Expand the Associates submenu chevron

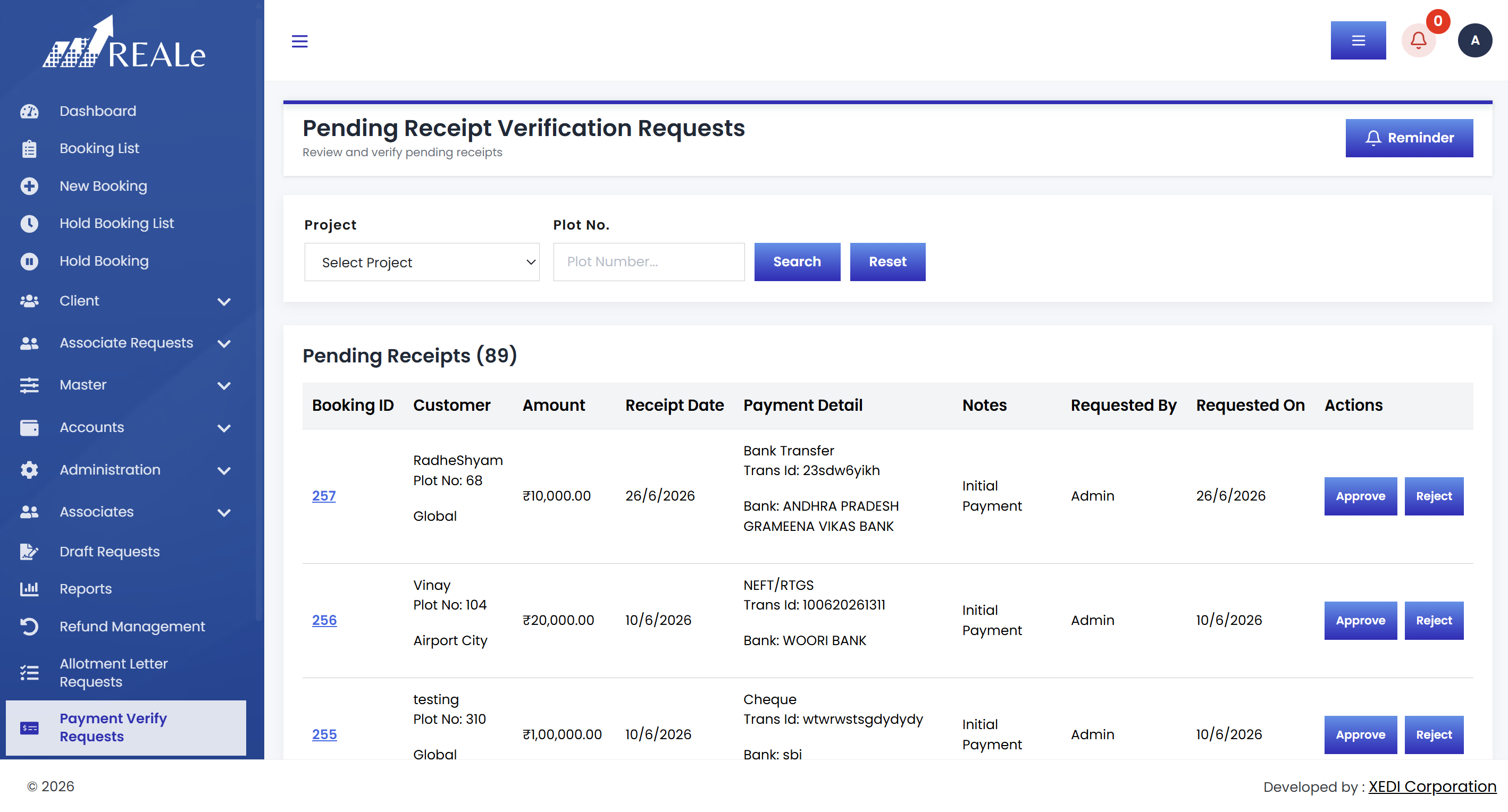224,513
